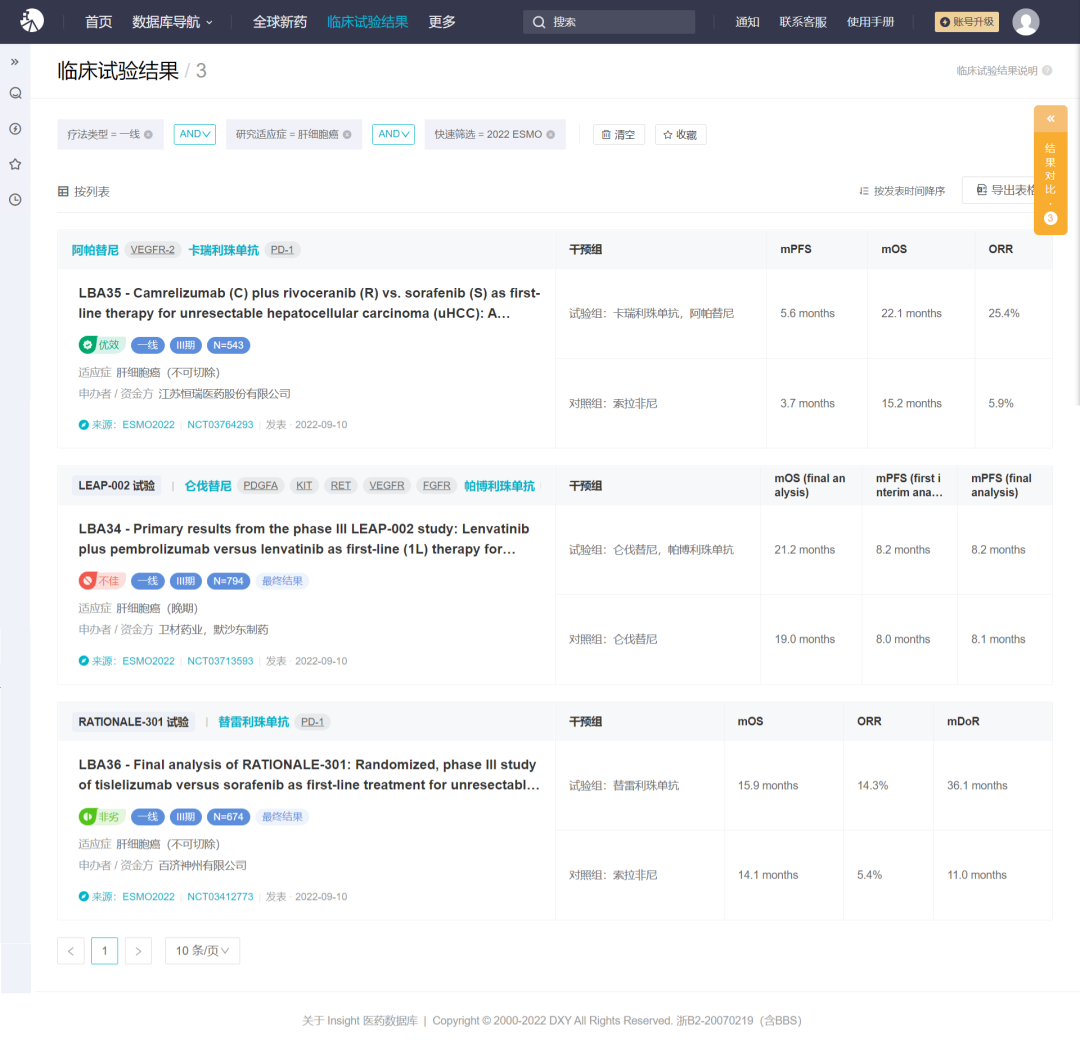This screenshot has height=1049, width=1080.
Task: Open the LBA35 Camrelizumab study title
Action: click(x=309, y=303)
